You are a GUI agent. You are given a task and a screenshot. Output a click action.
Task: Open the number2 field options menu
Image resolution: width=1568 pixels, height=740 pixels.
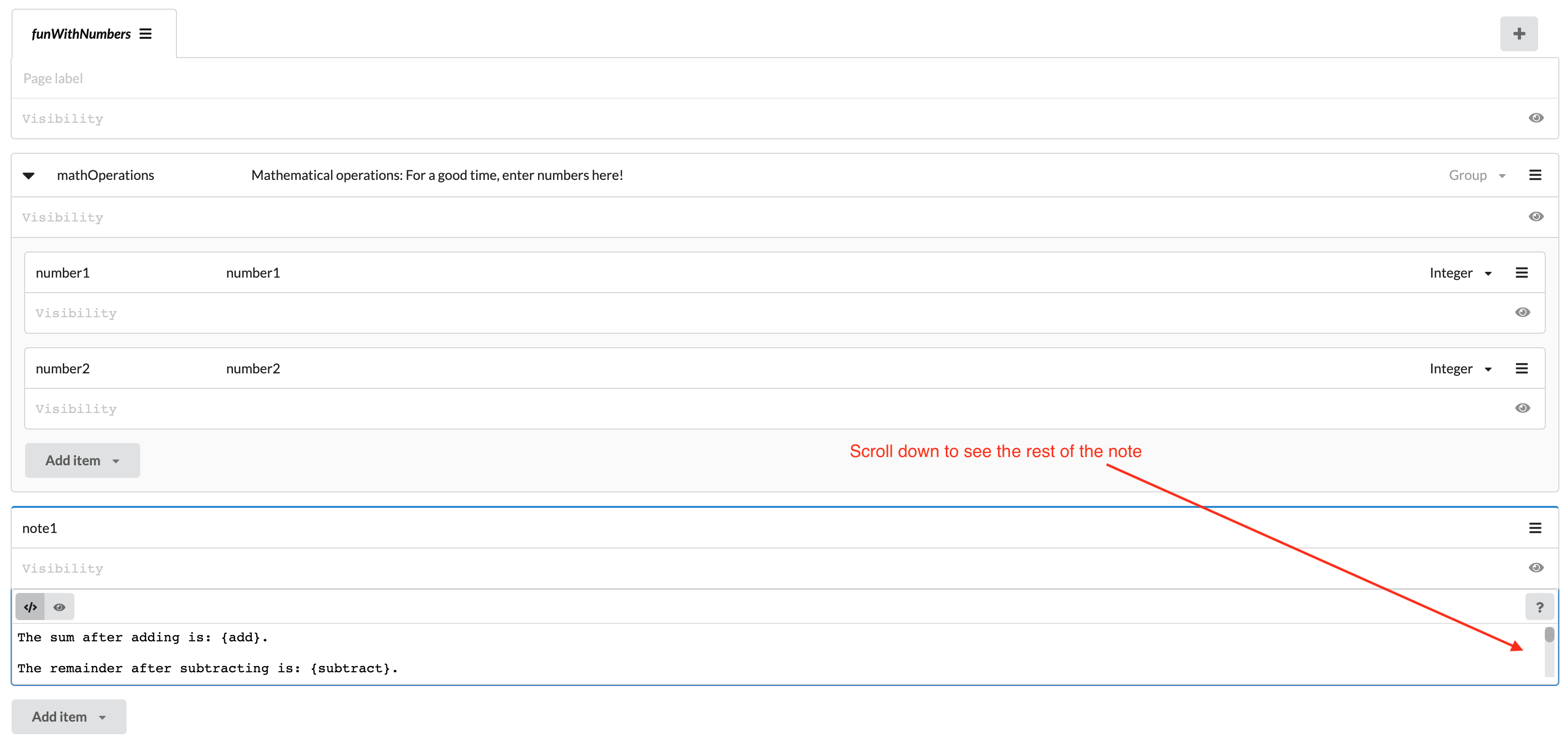tap(1522, 368)
